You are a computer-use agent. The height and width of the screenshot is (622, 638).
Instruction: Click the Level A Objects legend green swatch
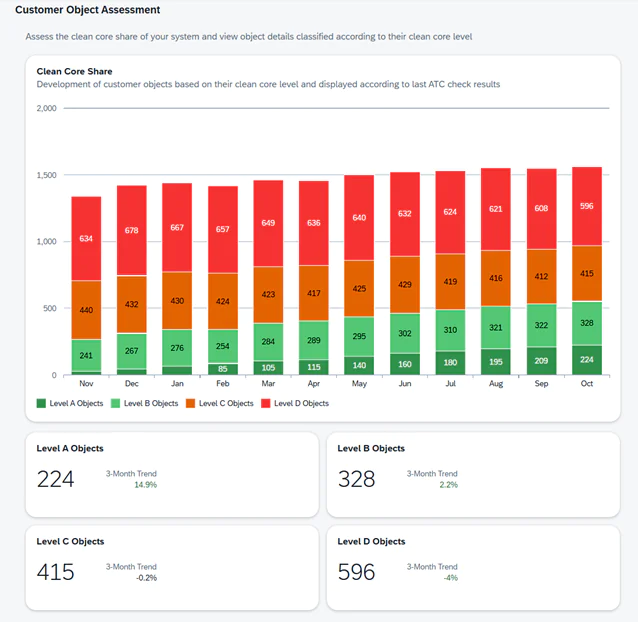(41, 403)
